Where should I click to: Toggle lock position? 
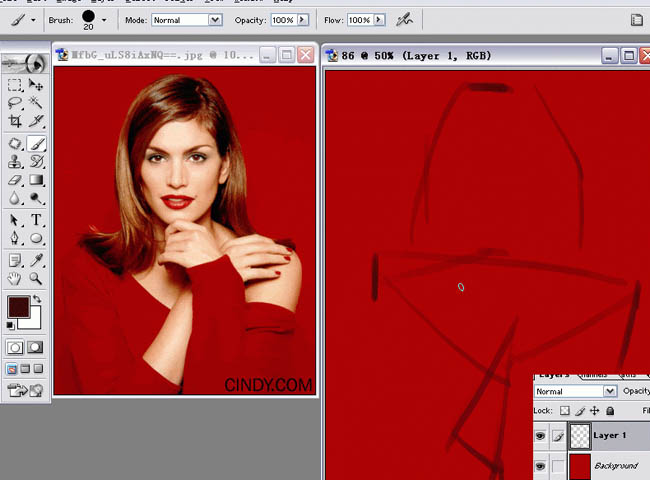tap(594, 411)
